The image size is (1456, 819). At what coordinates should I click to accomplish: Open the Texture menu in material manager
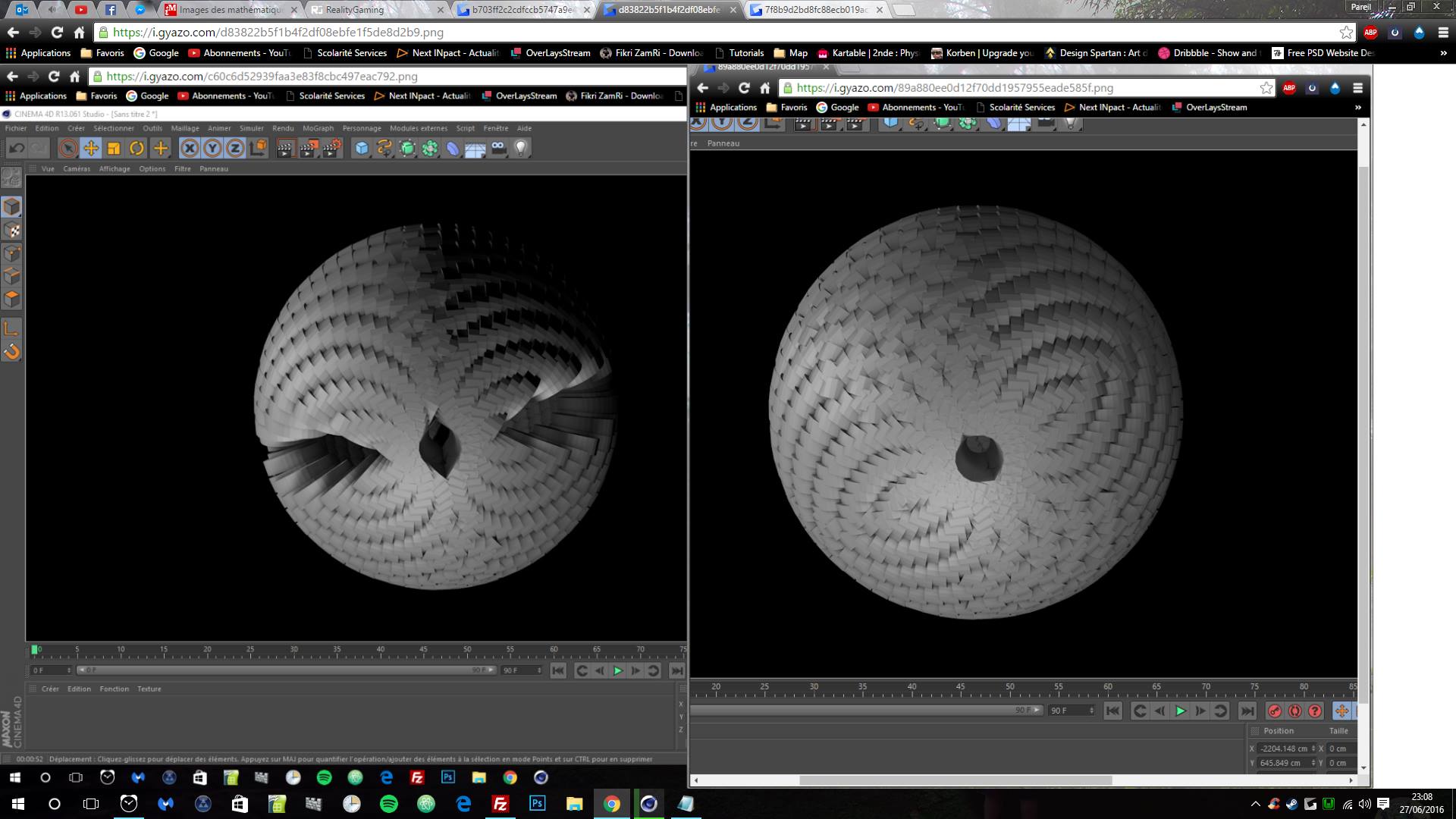point(149,689)
